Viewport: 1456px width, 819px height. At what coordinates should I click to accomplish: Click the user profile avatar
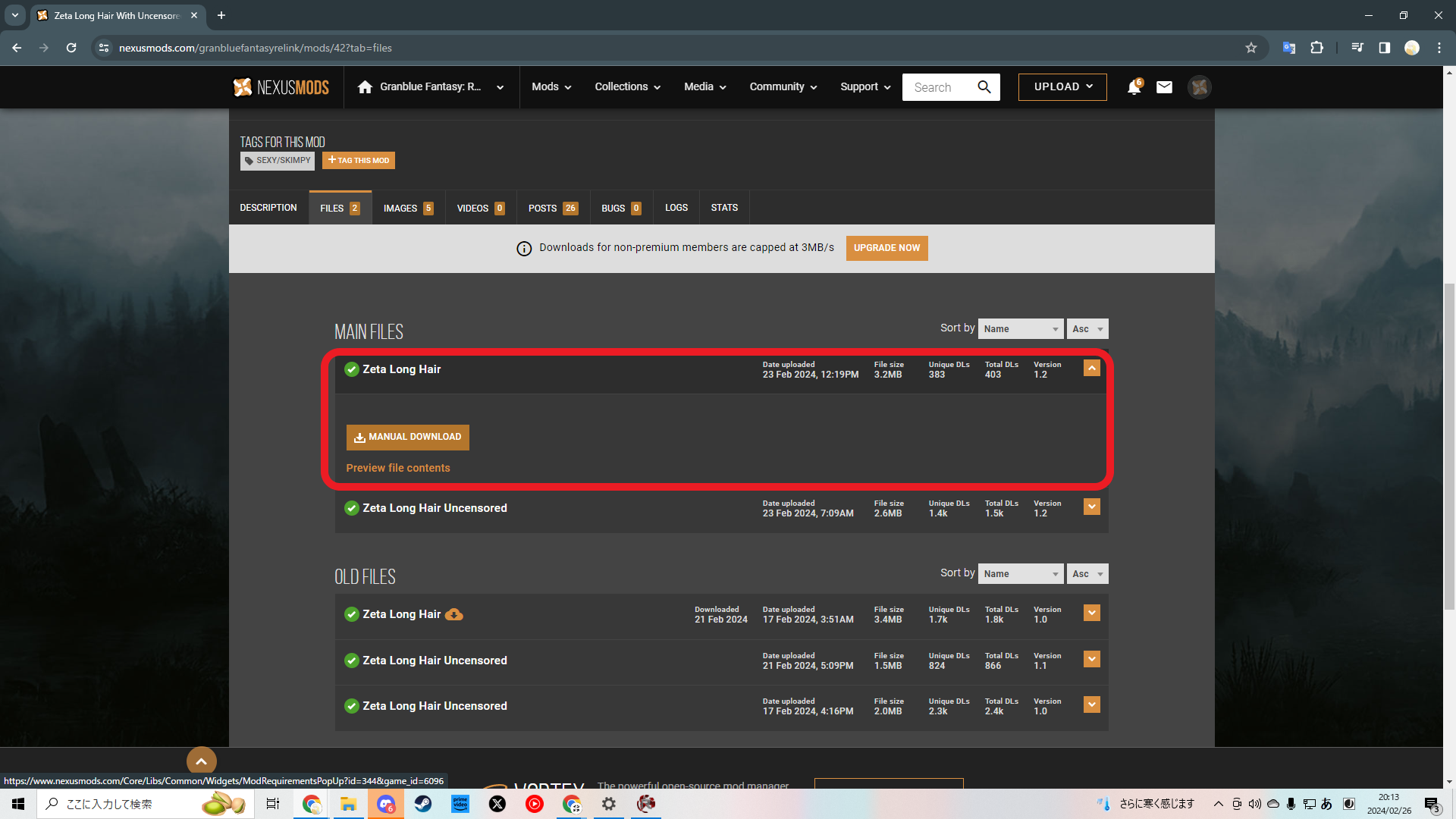[1199, 87]
